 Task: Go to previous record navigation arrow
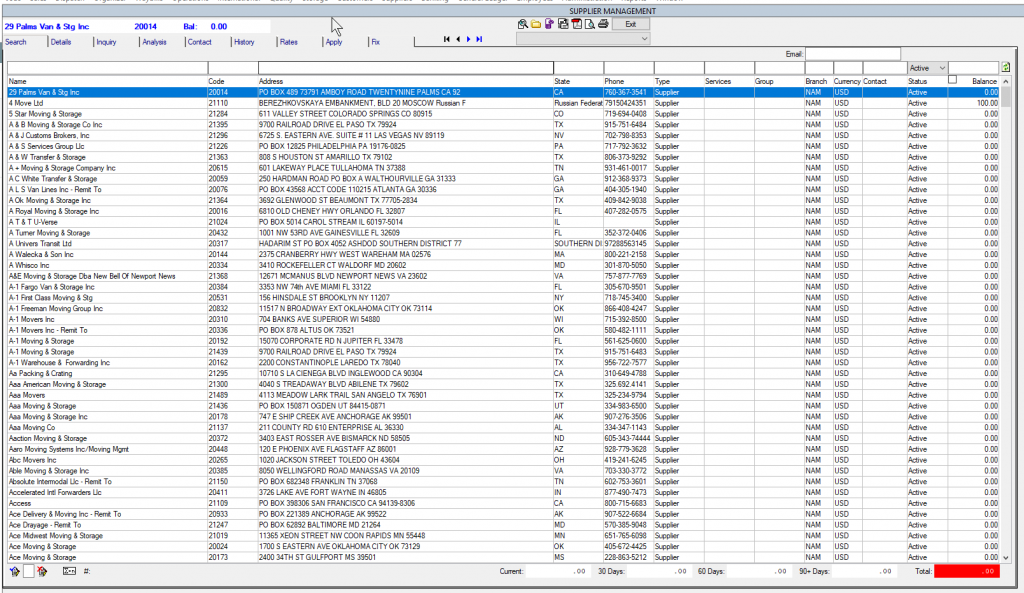pyautogui.click(x=458, y=39)
